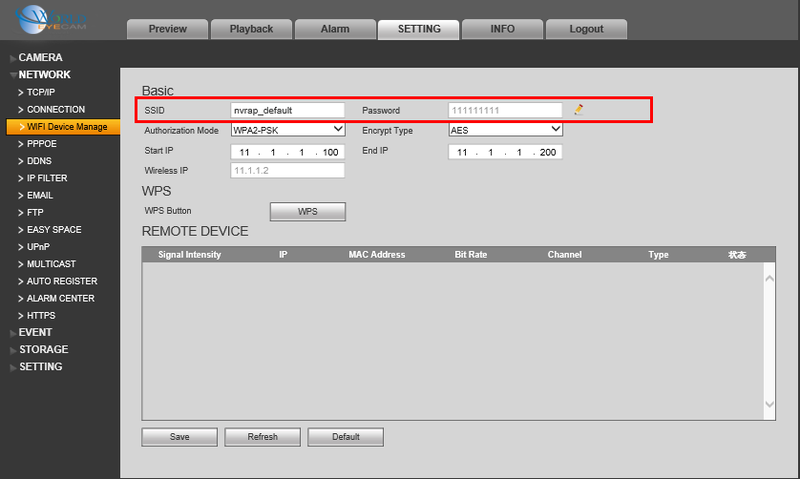Open FTP settings
Screen dimensions: 800x479
coord(35,213)
